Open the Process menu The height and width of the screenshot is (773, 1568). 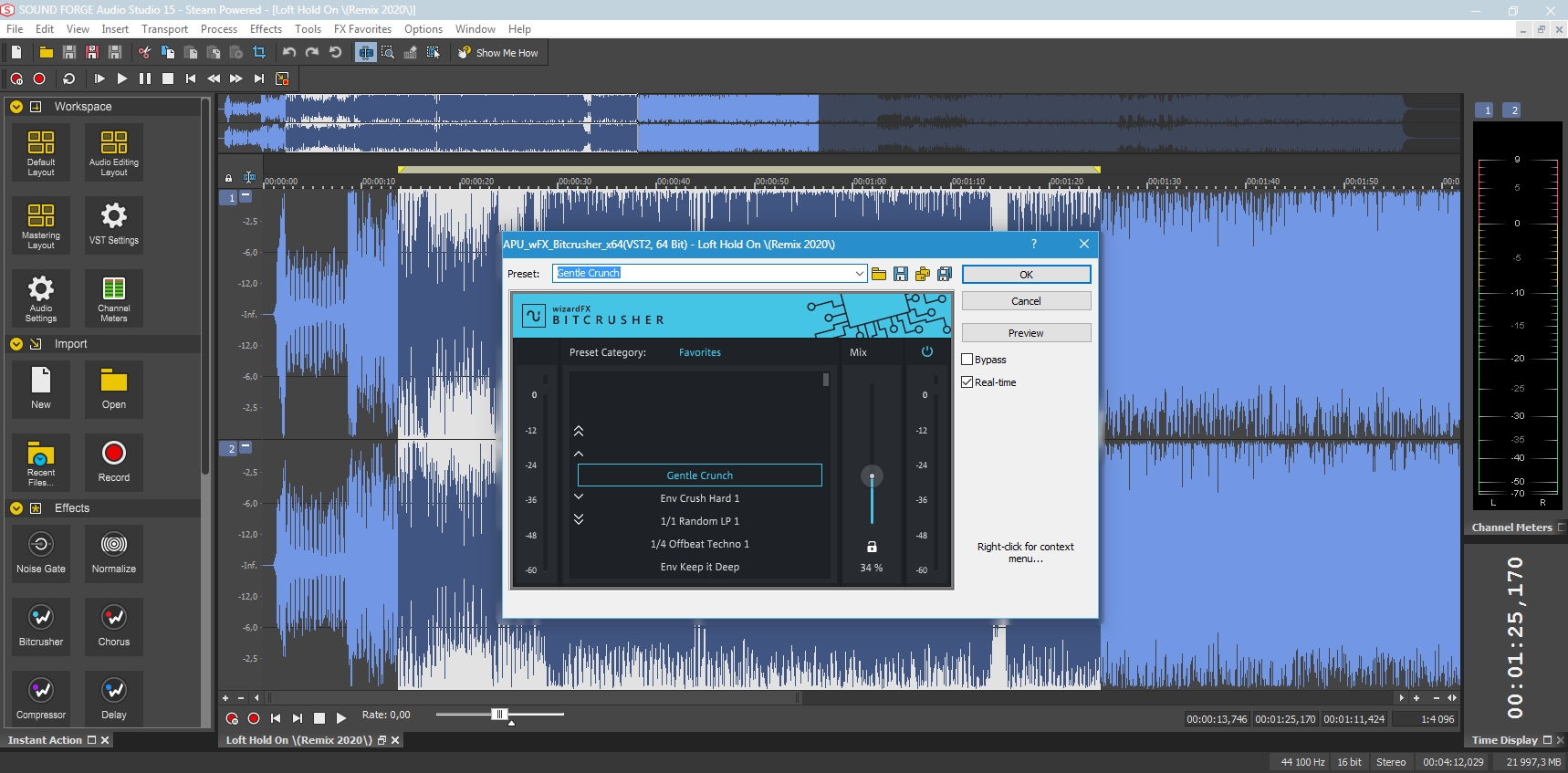[219, 29]
